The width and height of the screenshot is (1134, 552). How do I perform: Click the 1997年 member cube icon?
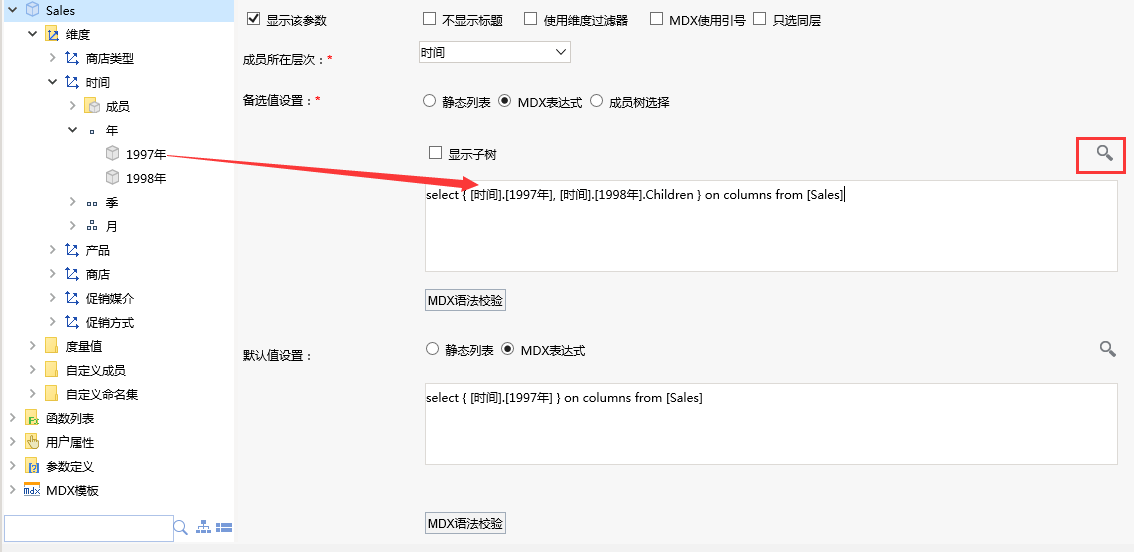[x=112, y=153]
